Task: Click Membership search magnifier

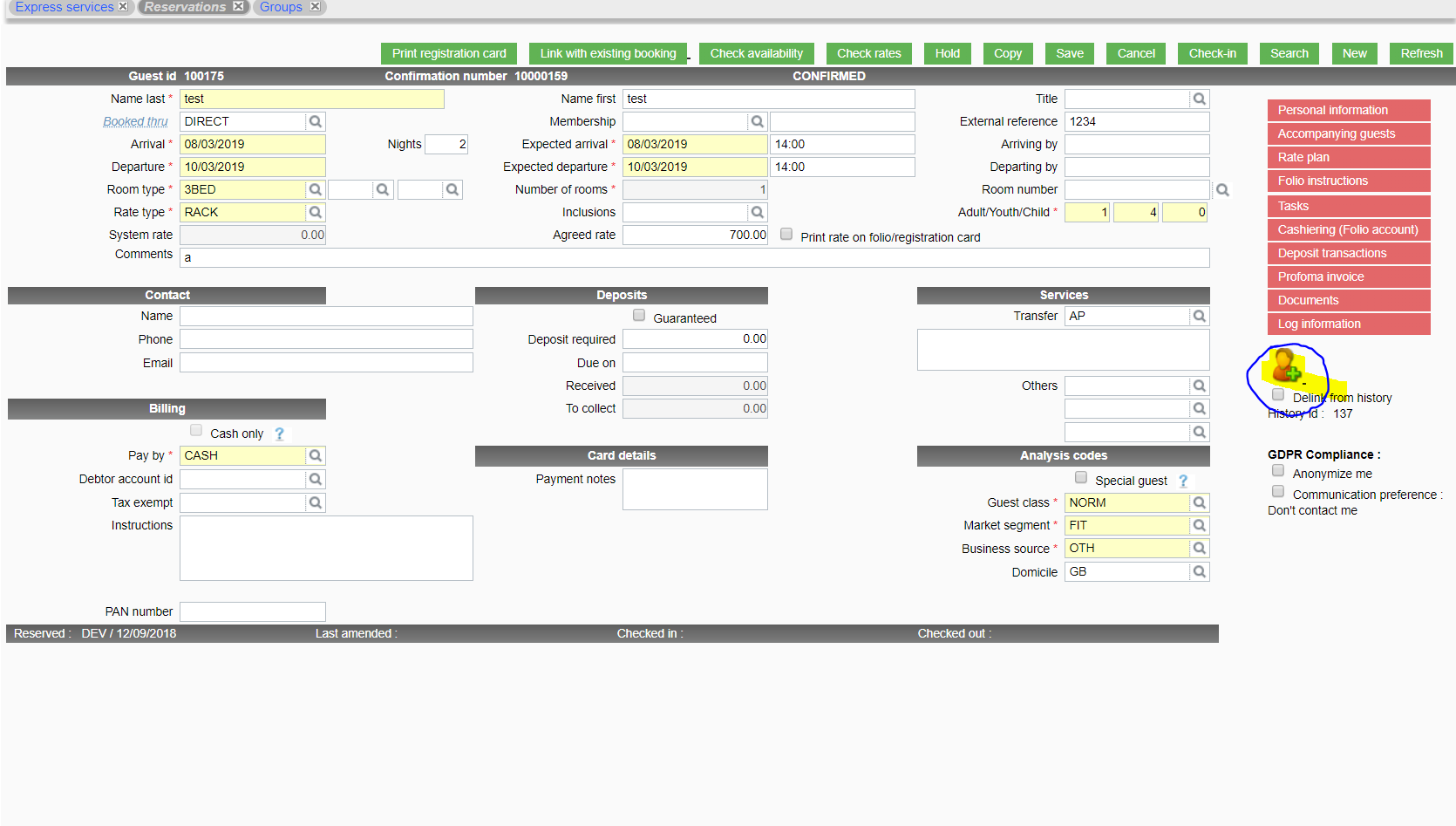Action: click(758, 121)
